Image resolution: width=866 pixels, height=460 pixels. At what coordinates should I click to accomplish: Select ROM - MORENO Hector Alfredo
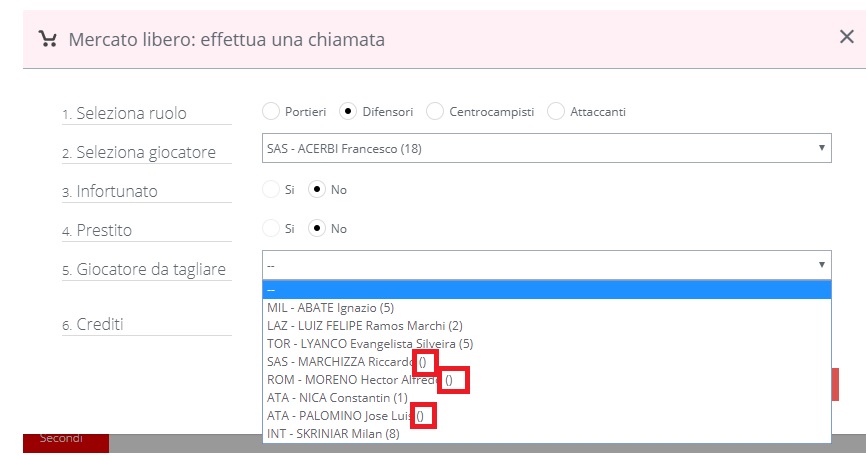point(354,379)
